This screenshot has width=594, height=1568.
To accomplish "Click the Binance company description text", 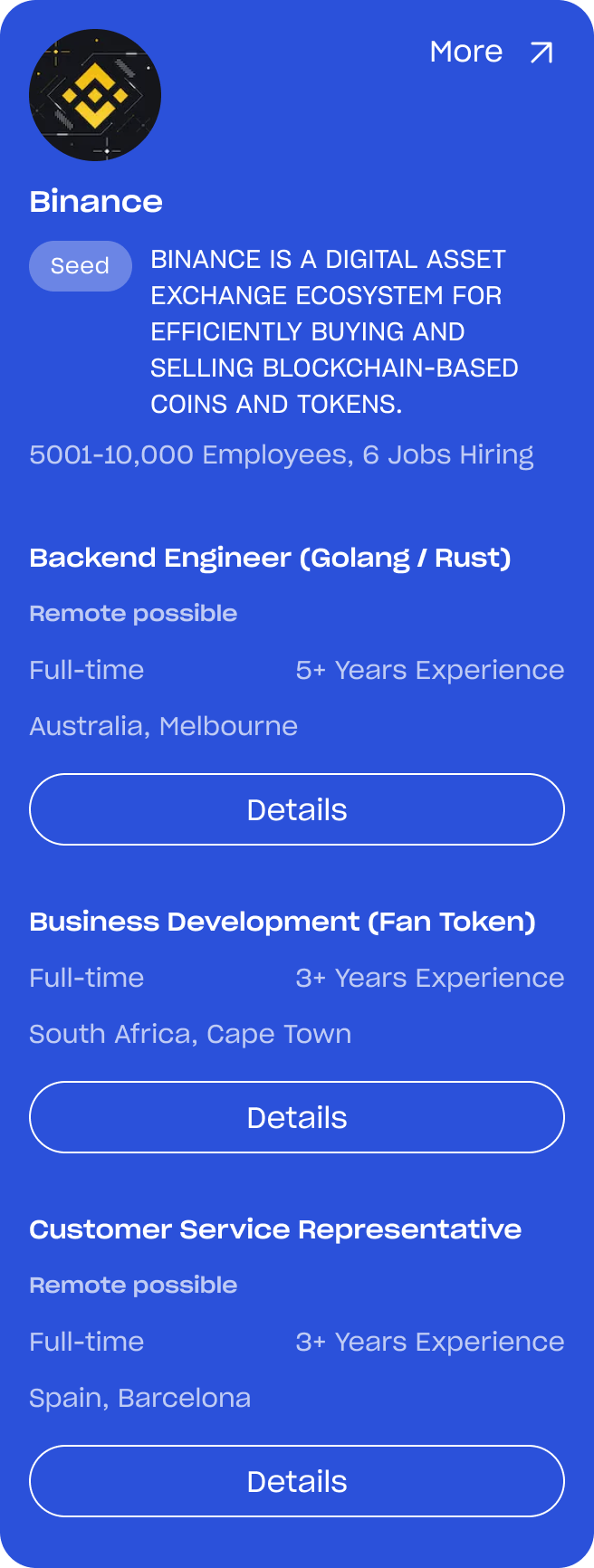I will (334, 331).
